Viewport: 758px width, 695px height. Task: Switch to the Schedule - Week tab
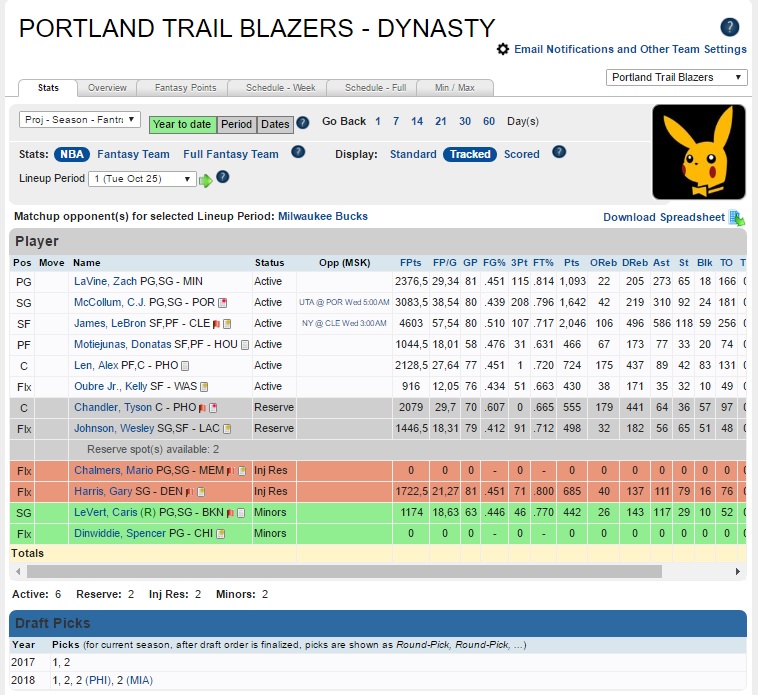coord(281,88)
